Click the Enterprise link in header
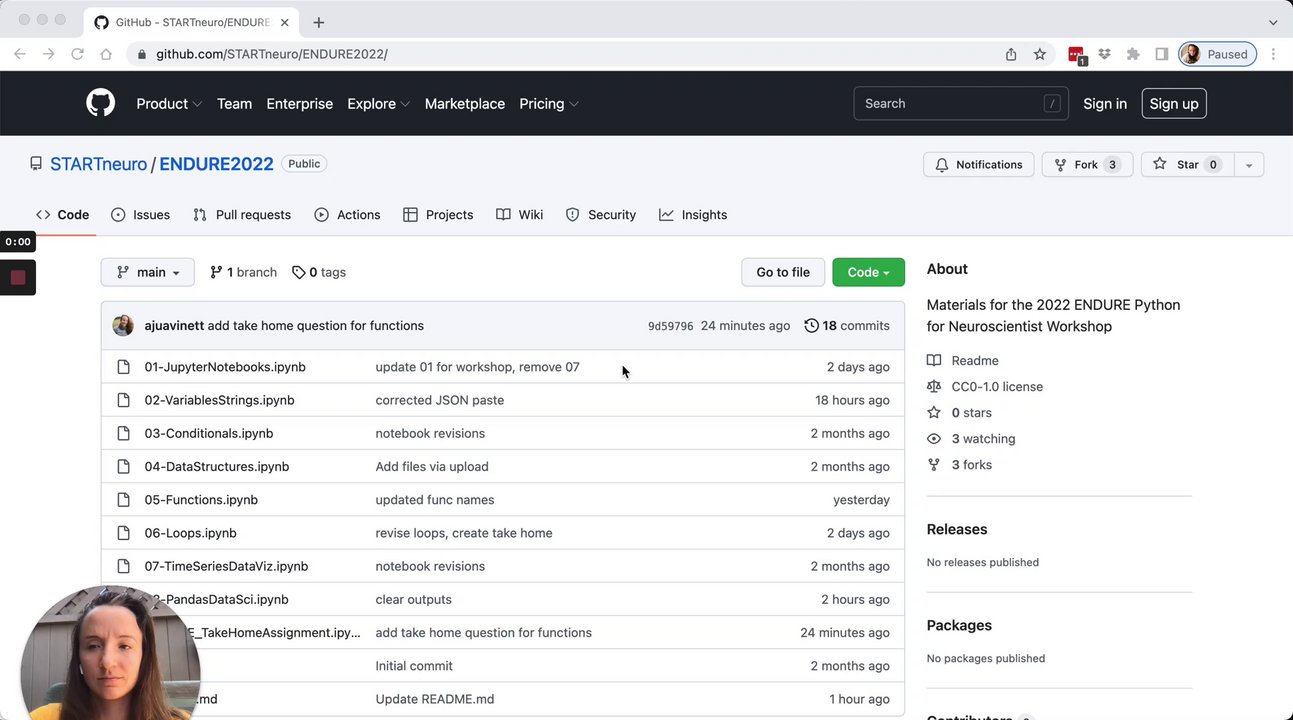 click(300, 103)
